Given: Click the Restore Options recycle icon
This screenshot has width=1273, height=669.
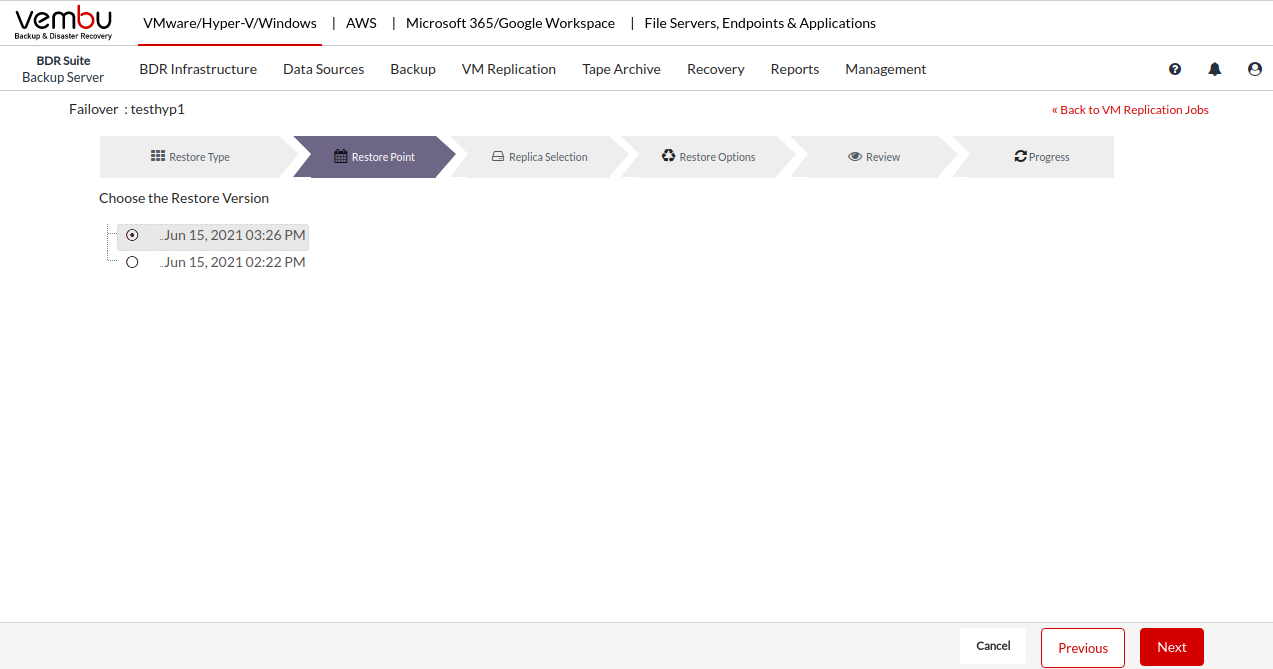Looking at the screenshot, I should point(668,156).
